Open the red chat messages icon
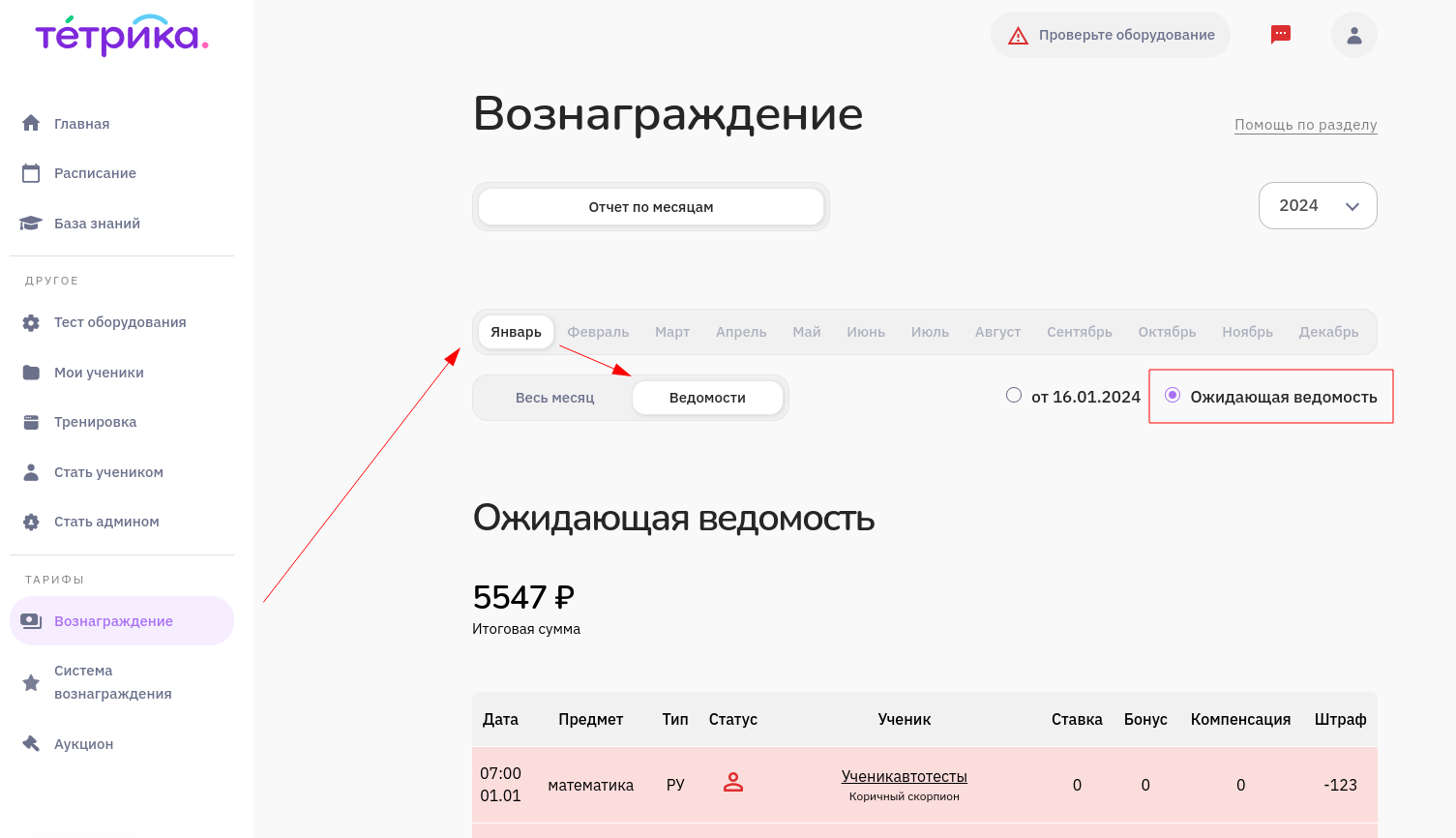1456x838 pixels. click(x=1281, y=35)
